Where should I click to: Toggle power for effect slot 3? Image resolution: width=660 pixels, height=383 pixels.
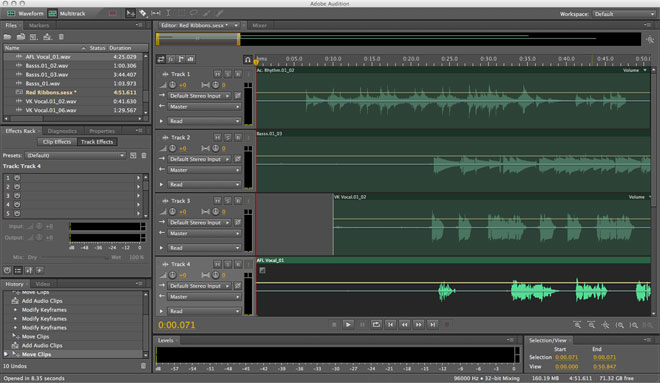pos(17,196)
